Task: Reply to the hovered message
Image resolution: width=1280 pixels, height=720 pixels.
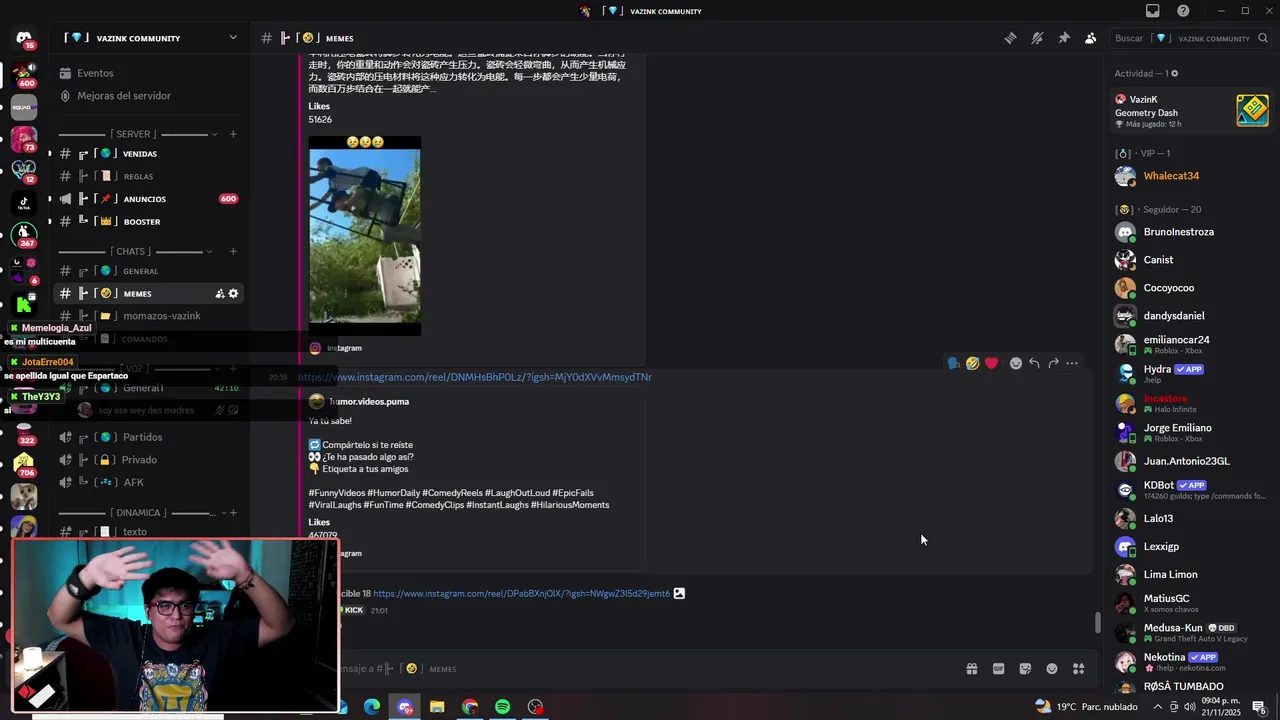Action: coord(1034,364)
